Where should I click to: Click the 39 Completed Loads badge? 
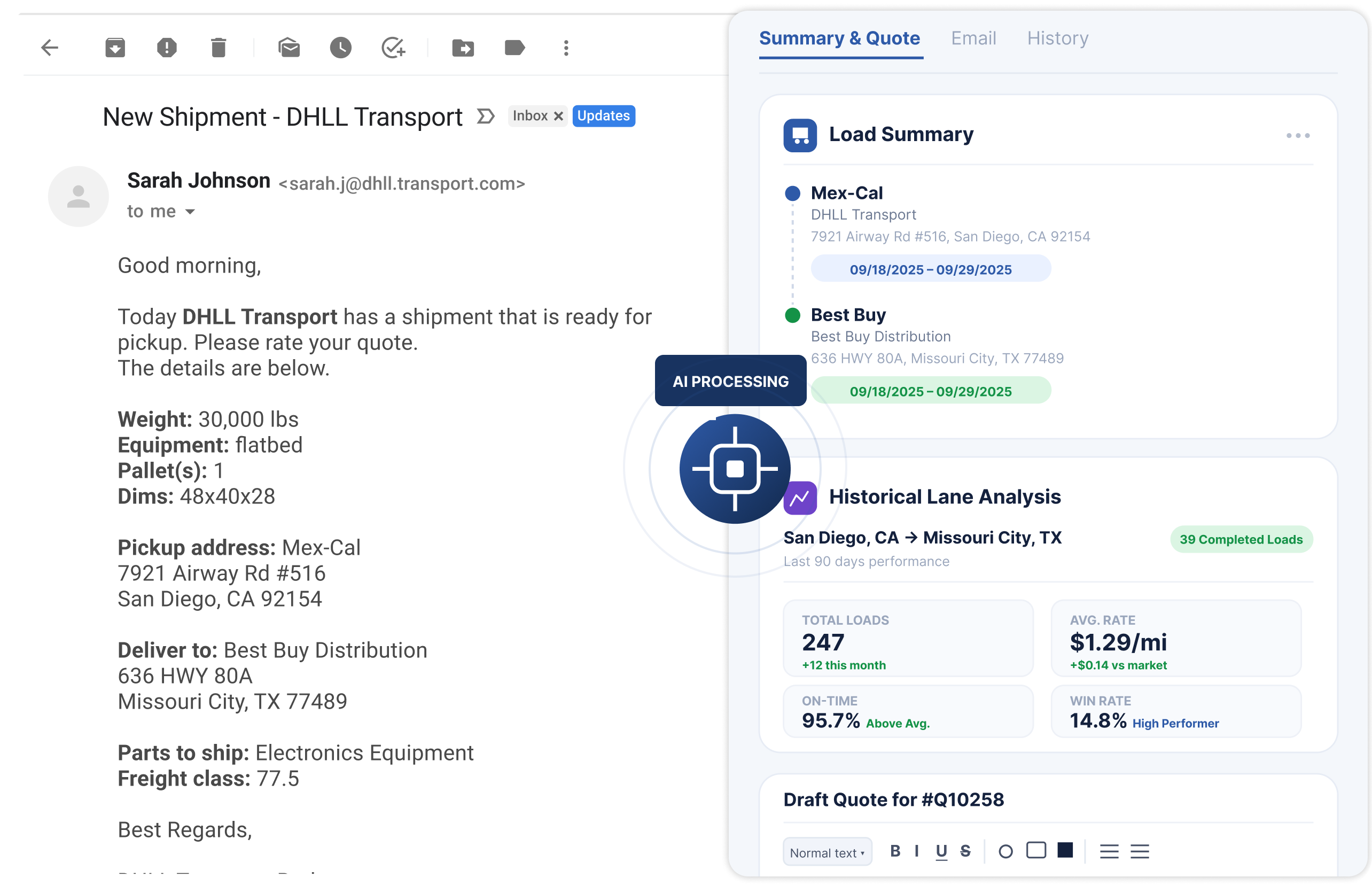pos(1241,540)
